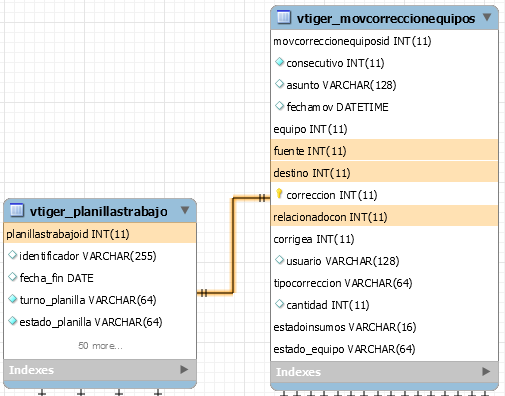This screenshot has width=505, height=396.
Task: Click the diamond icon beside consecutivo
Action: (279, 62)
